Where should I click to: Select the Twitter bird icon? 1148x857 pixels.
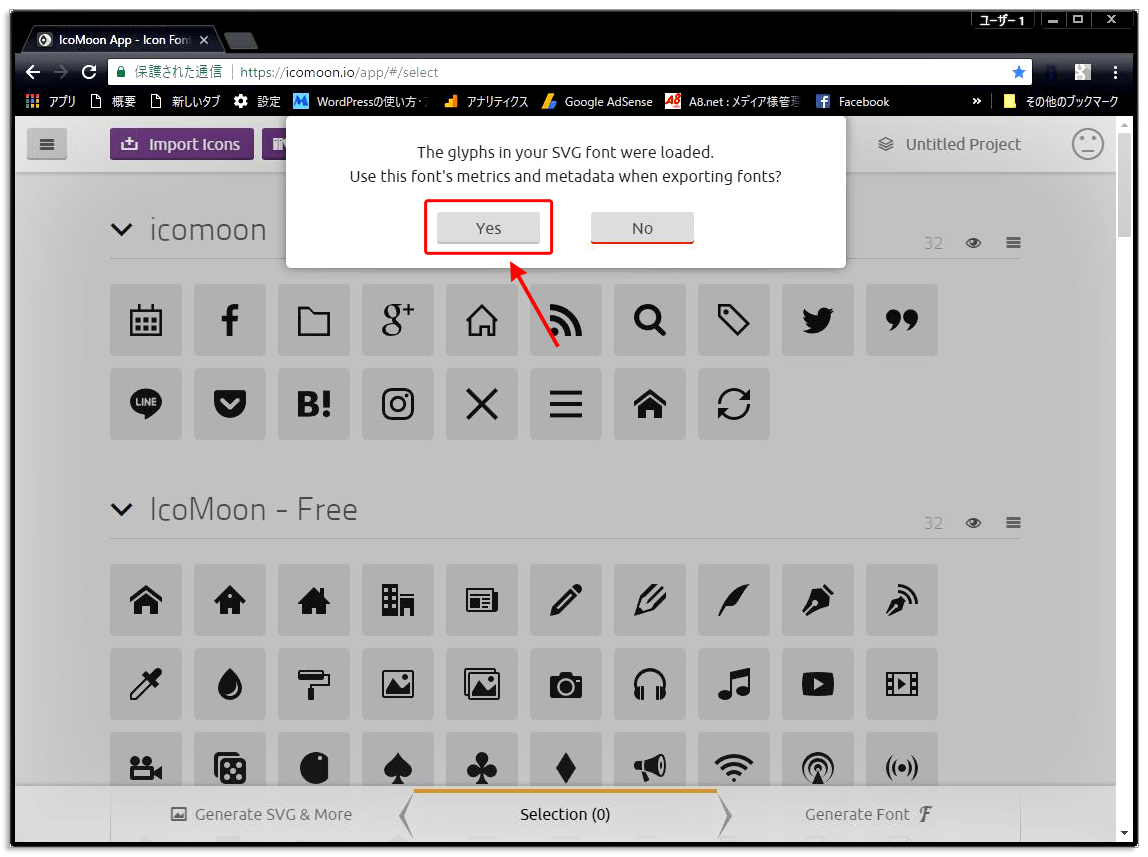pyautogui.click(x=818, y=320)
